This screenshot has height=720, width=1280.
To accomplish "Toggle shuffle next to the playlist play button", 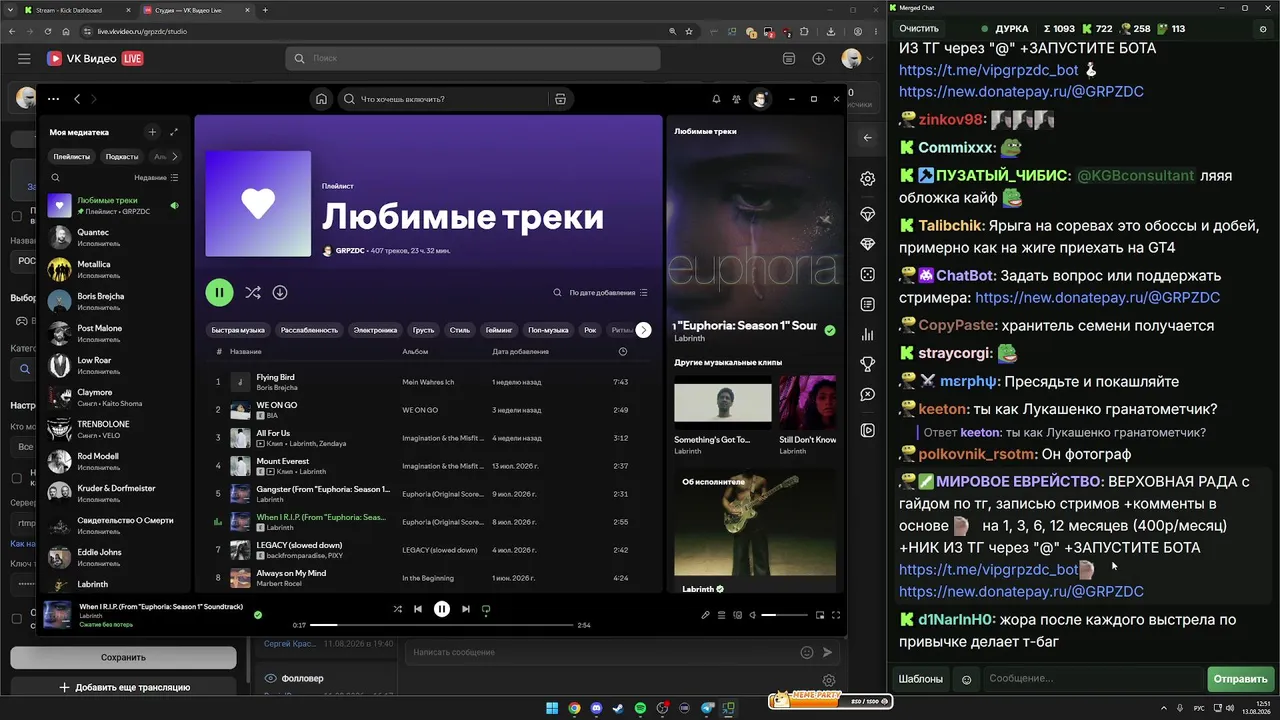I will [253, 293].
